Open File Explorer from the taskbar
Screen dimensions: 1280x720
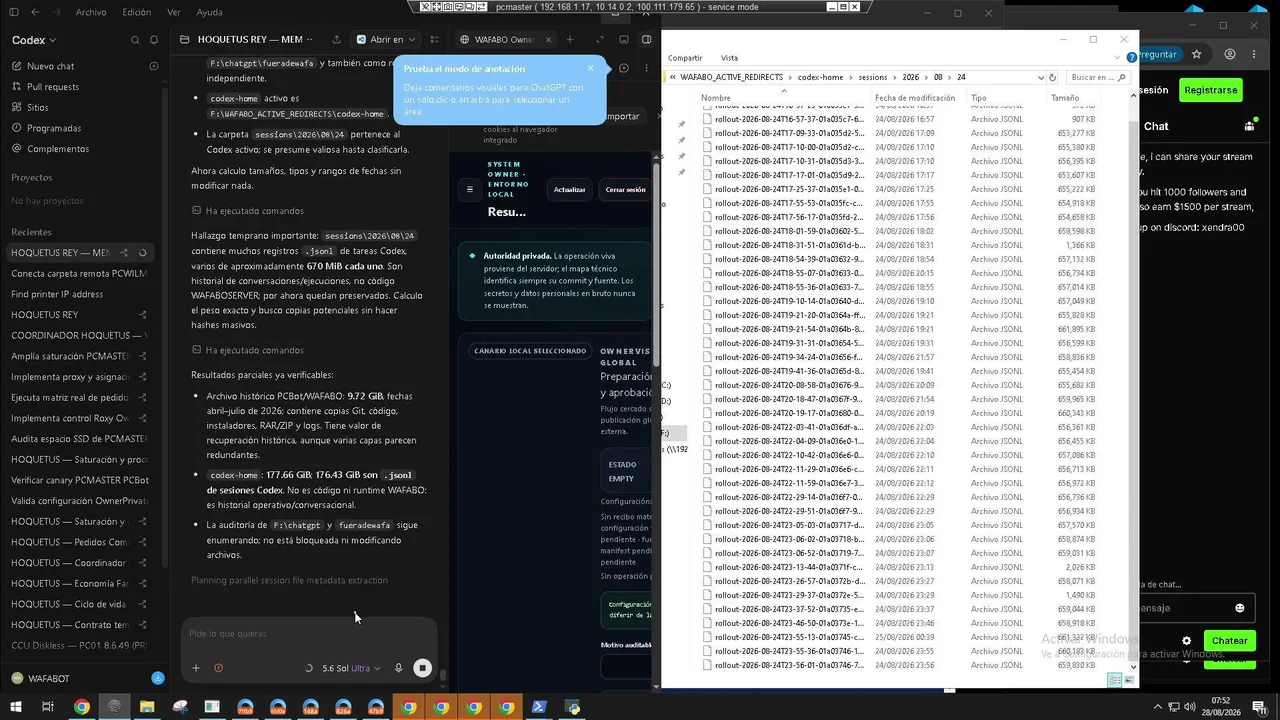147,707
